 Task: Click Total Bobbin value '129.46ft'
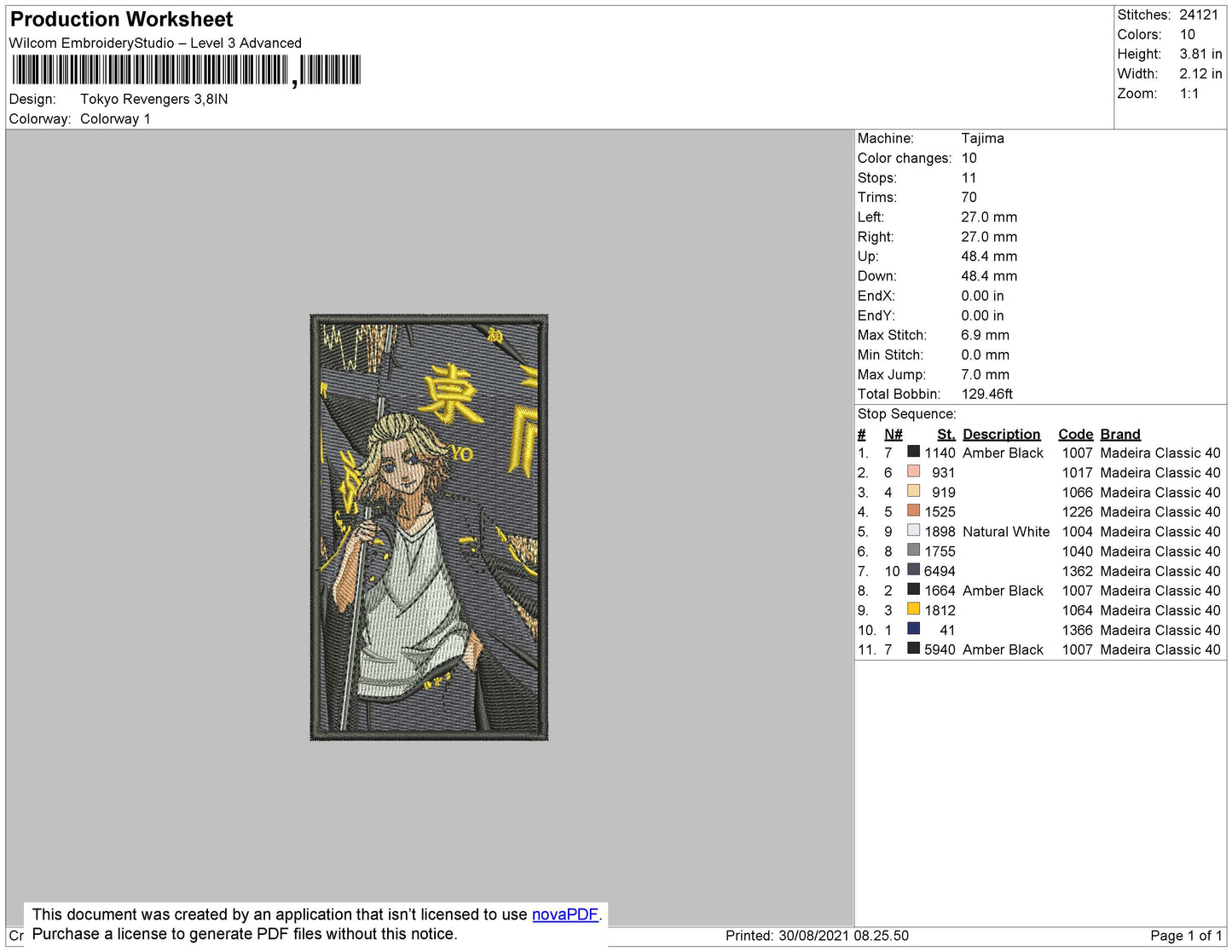click(987, 395)
